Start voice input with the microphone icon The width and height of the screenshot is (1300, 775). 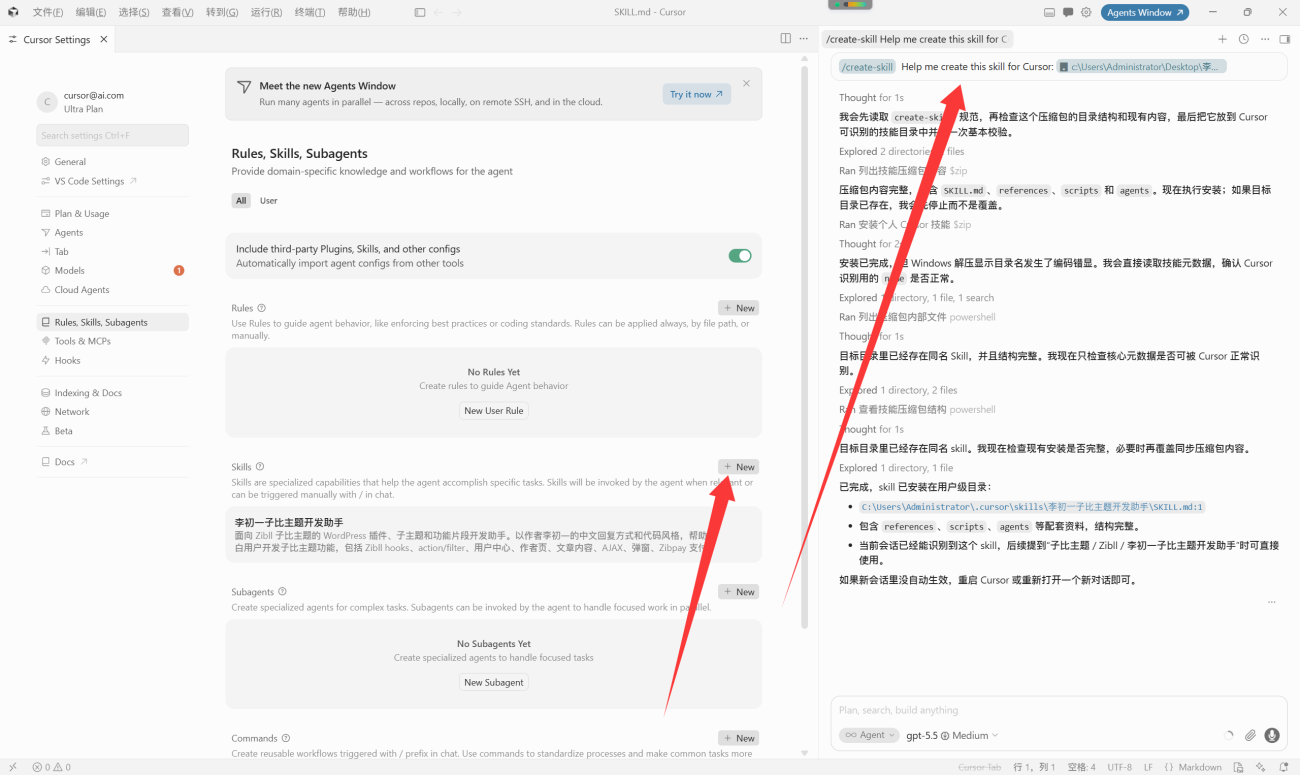[1272, 735]
